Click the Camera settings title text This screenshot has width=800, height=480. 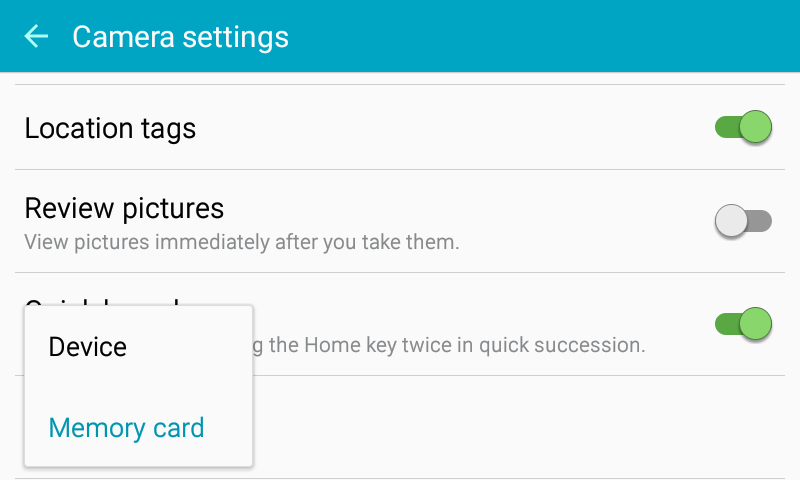click(180, 37)
